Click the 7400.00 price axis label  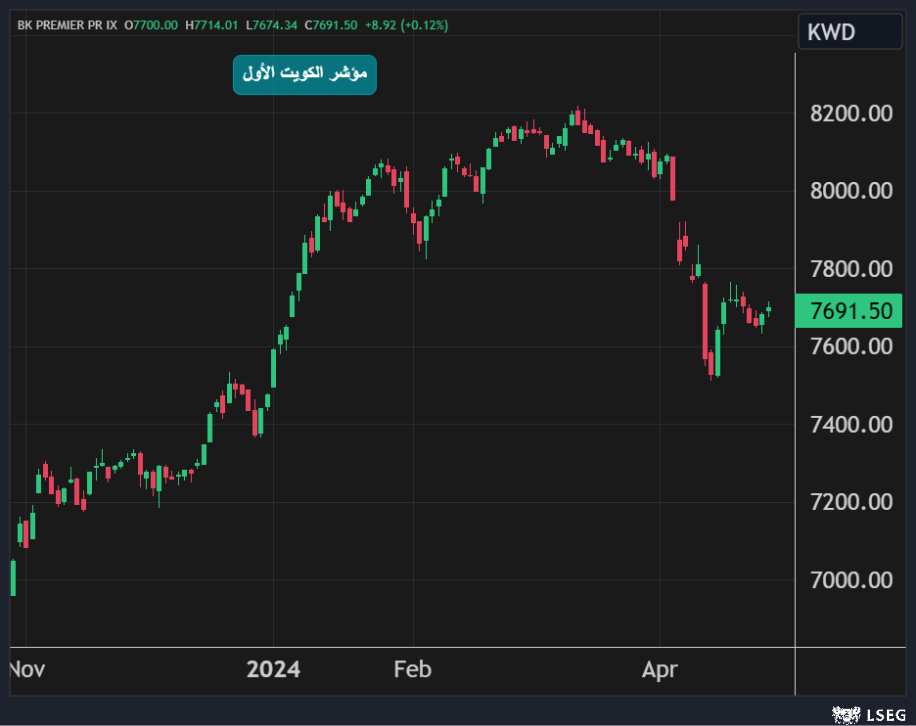[850, 425]
